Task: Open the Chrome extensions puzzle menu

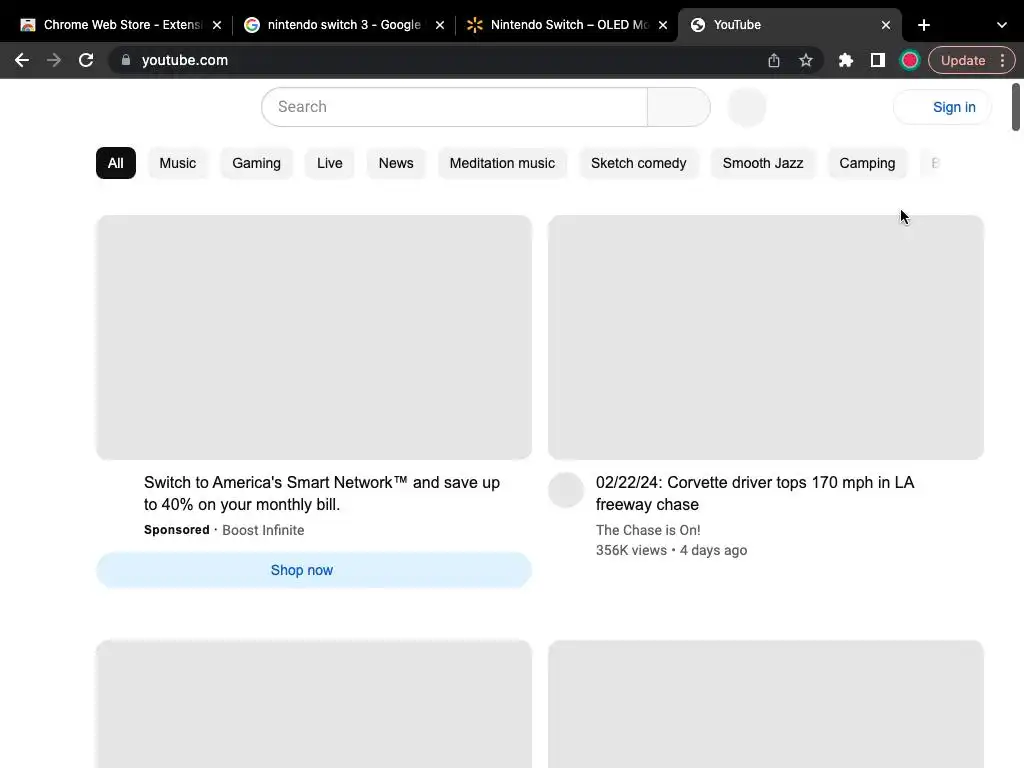Action: click(x=846, y=60)
